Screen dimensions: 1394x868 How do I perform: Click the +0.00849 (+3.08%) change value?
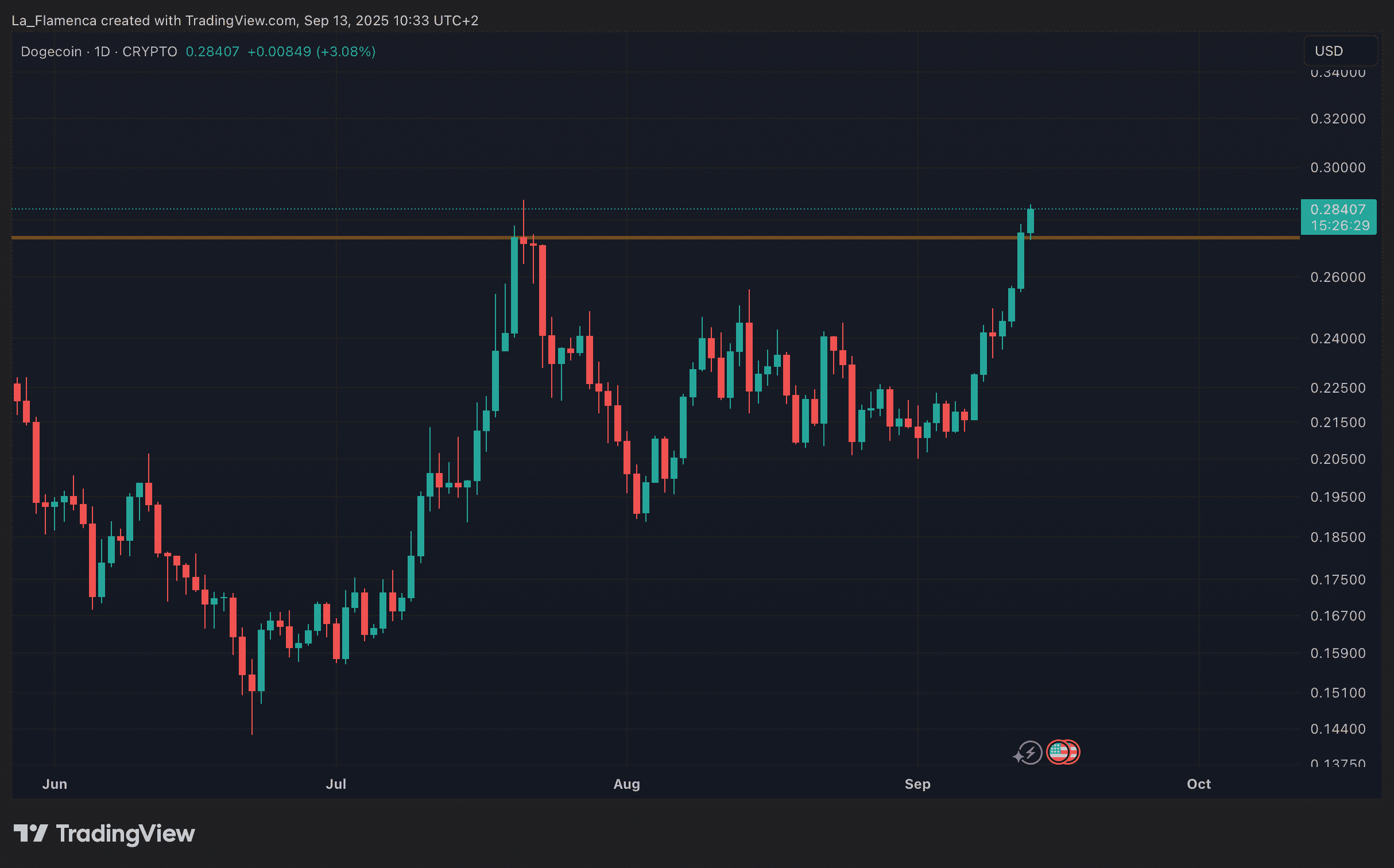coord(311,52)
